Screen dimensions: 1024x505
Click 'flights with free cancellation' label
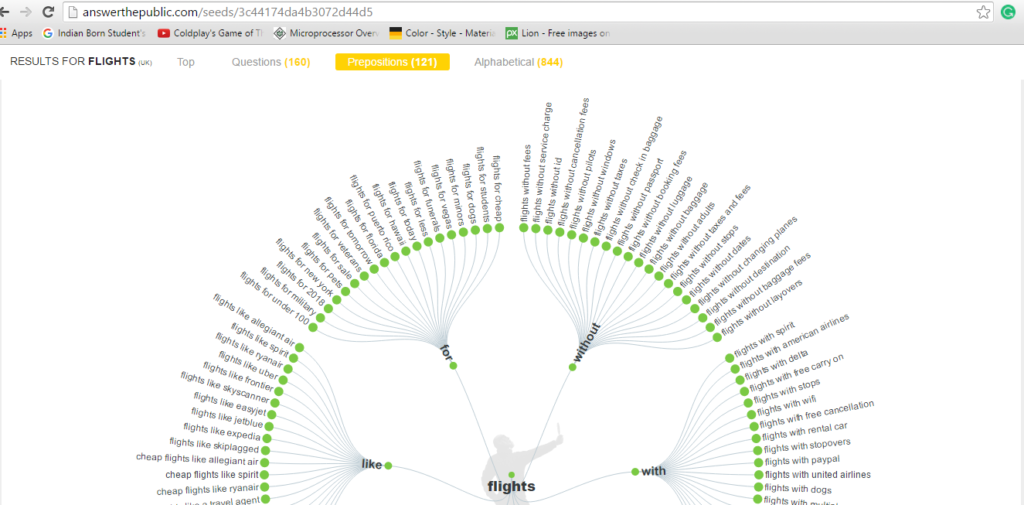coord(817,414)
